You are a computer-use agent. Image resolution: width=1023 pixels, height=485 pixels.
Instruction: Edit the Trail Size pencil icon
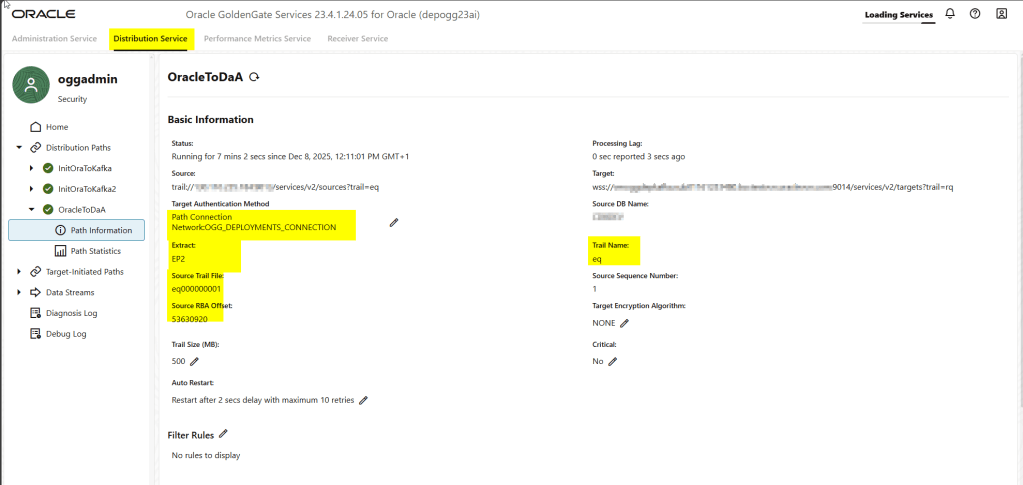tap(195, 361)
